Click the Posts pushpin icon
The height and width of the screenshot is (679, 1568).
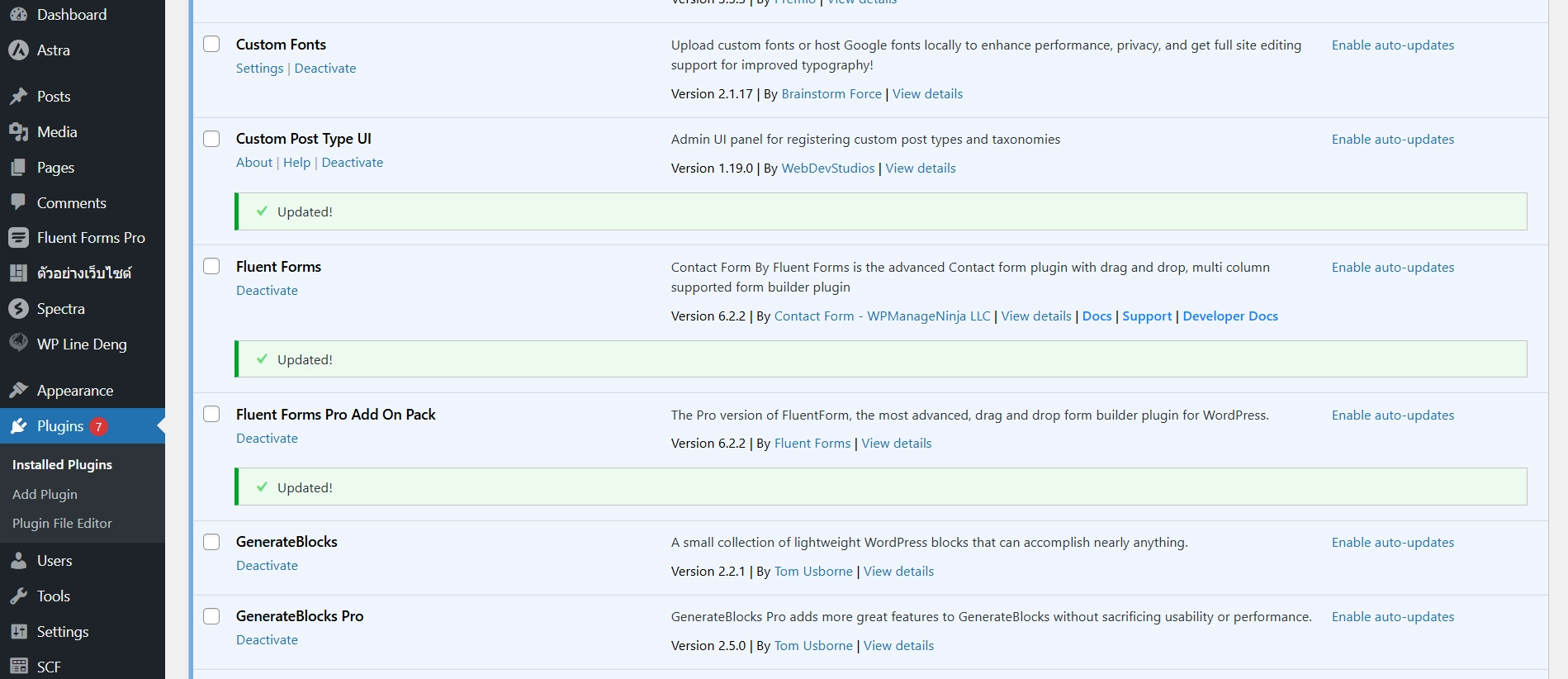[x=18, y=97]
